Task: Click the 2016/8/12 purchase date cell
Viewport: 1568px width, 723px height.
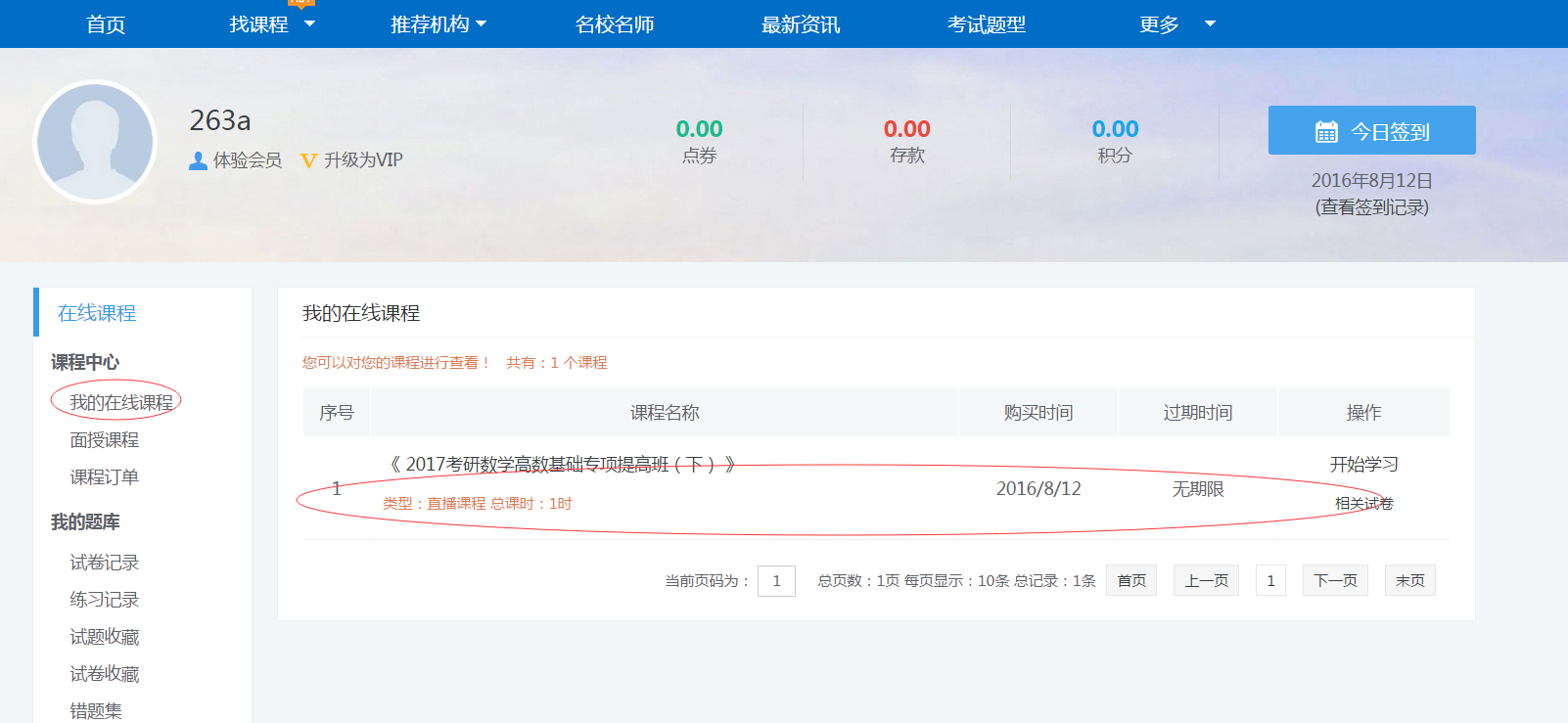Action: coord(1038,488)
